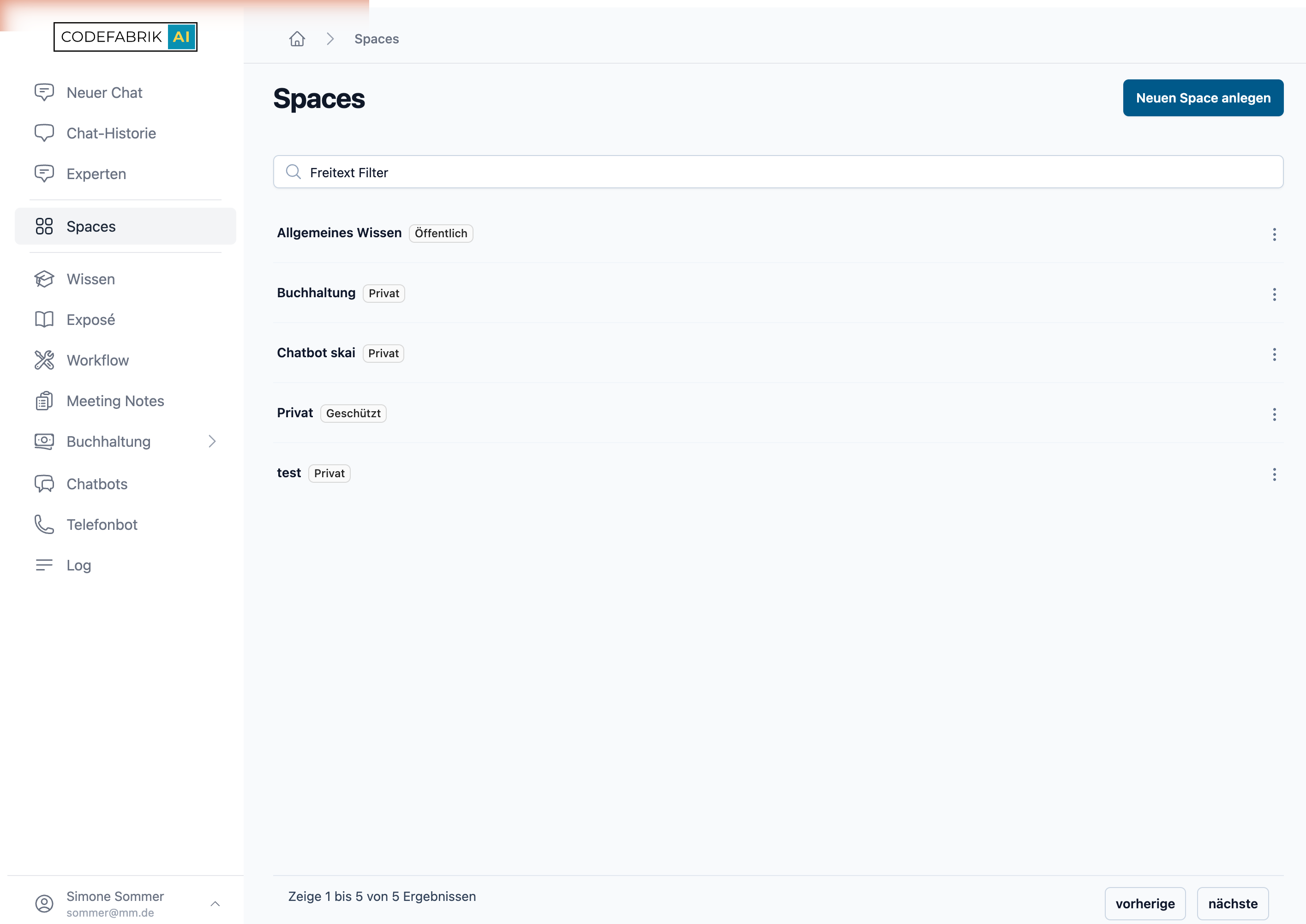Viewport: 1306px width, 924px height.
Task: Click the Privat badge on test row
Action: pos(329,474)
